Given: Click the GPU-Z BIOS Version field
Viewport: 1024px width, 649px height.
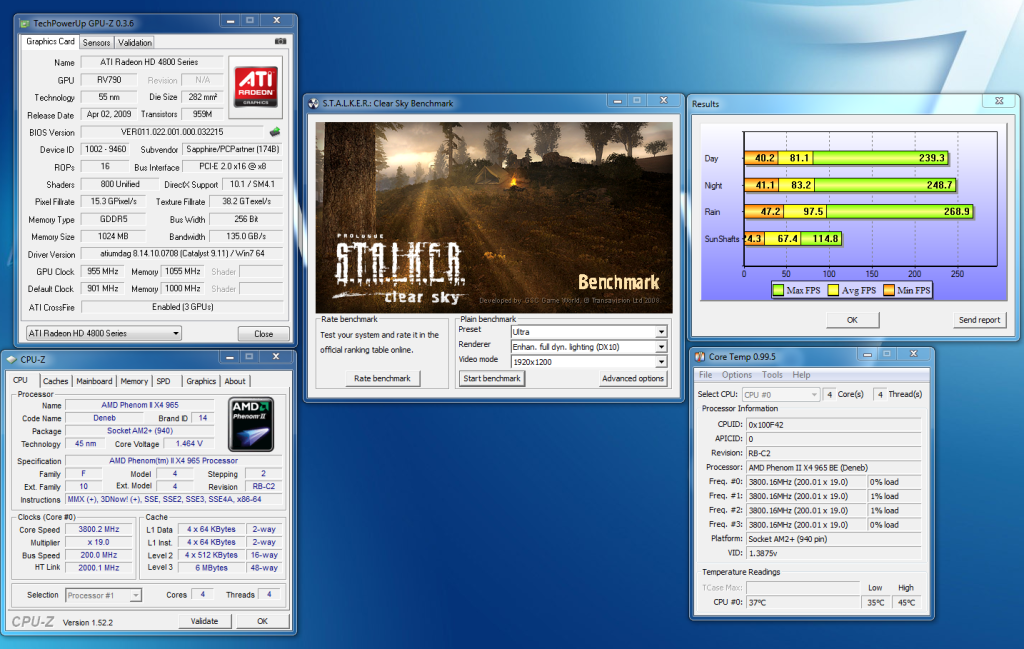Looking at the screenshot, I should 172,132.
